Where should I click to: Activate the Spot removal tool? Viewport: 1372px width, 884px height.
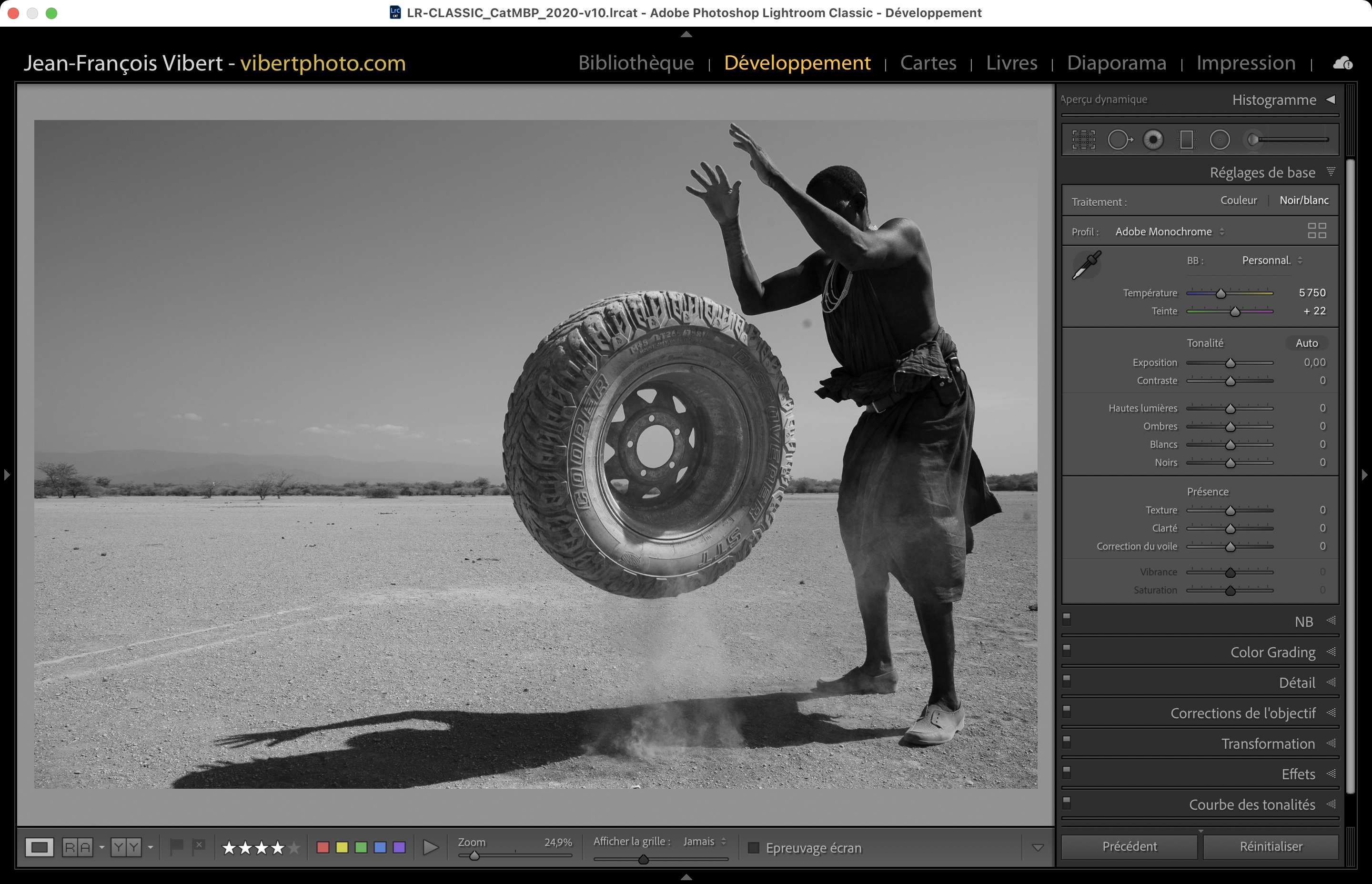coord(1119,140)
